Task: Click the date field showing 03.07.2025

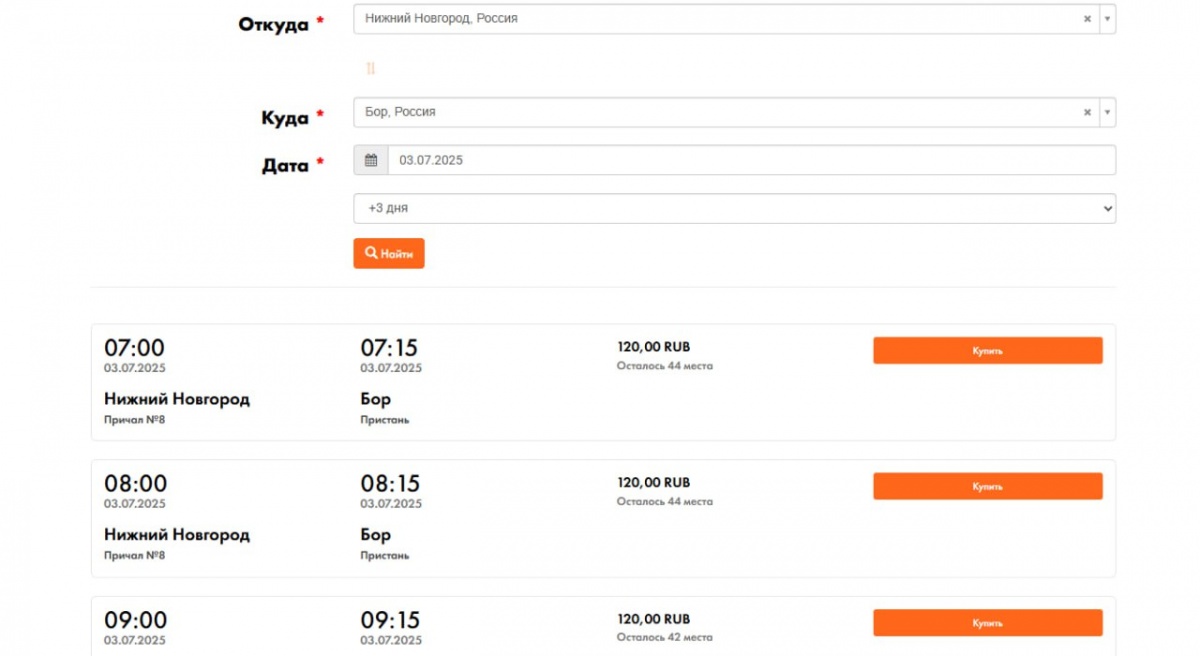Action: (x=750, y=160)
